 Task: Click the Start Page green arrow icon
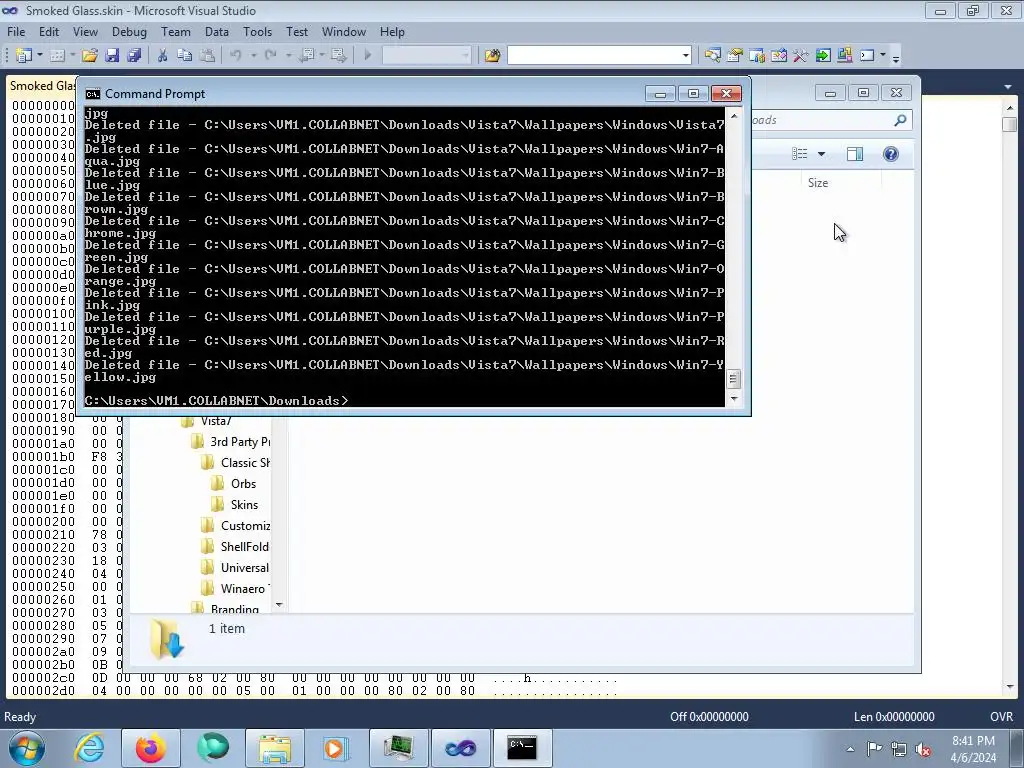pos(823,56)
